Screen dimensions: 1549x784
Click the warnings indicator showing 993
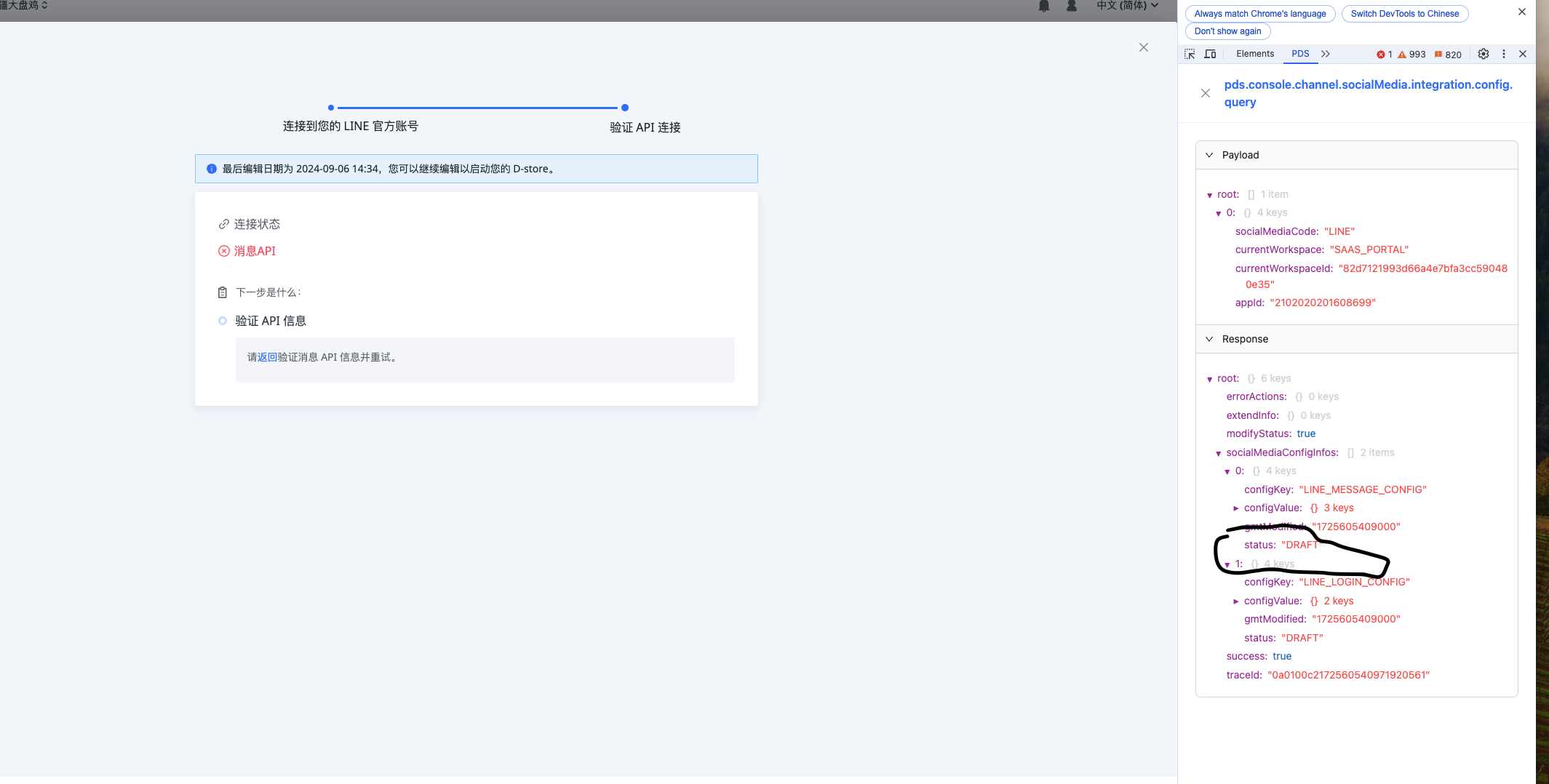tap(1411, 54)
